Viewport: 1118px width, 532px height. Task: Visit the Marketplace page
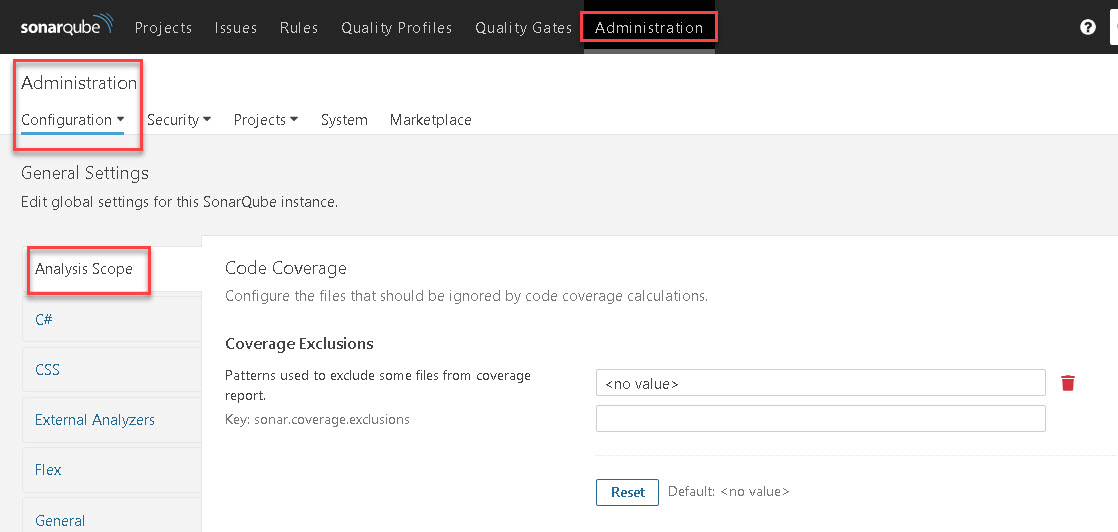tap(430, 120)
